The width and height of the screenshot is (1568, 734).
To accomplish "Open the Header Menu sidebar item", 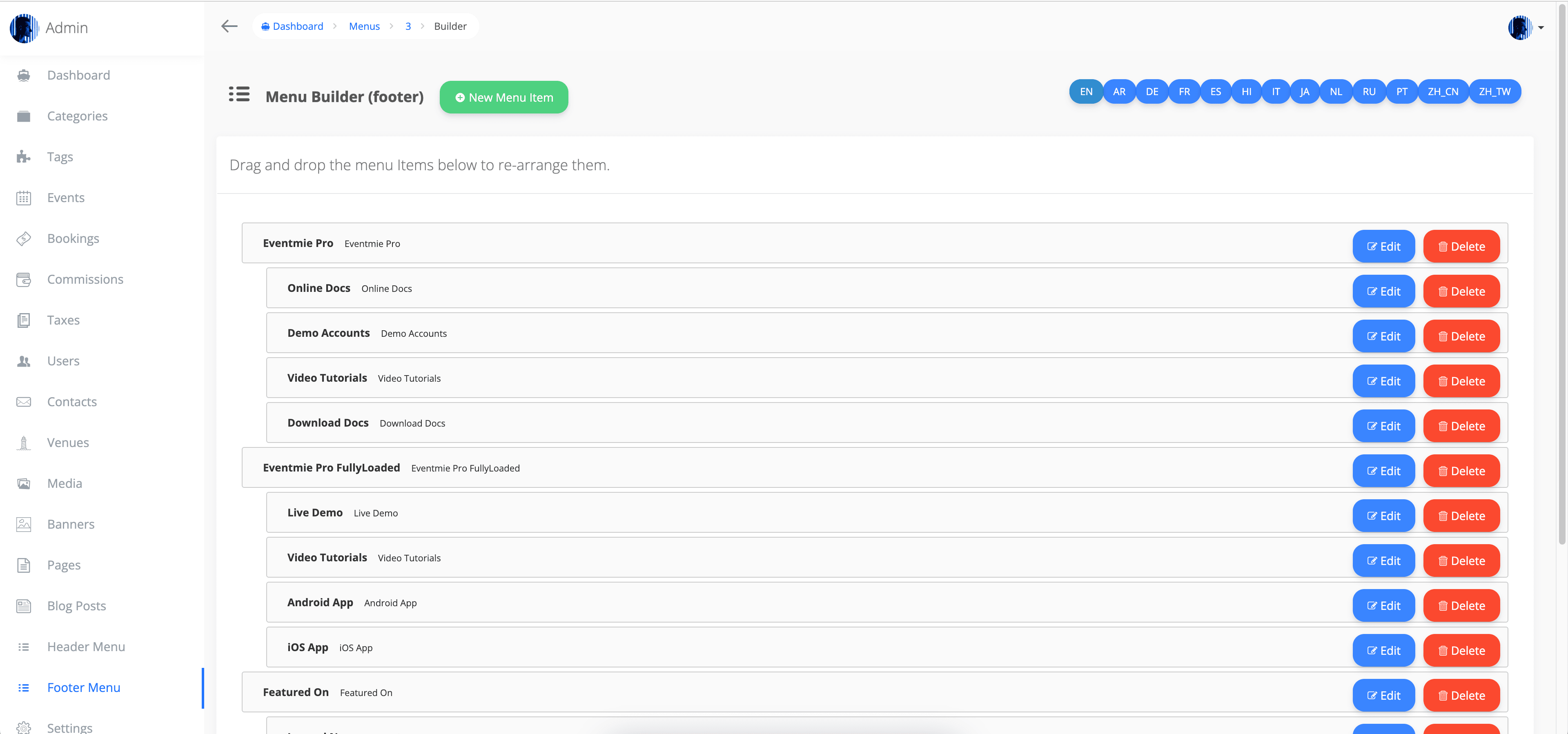I will 86,646.
